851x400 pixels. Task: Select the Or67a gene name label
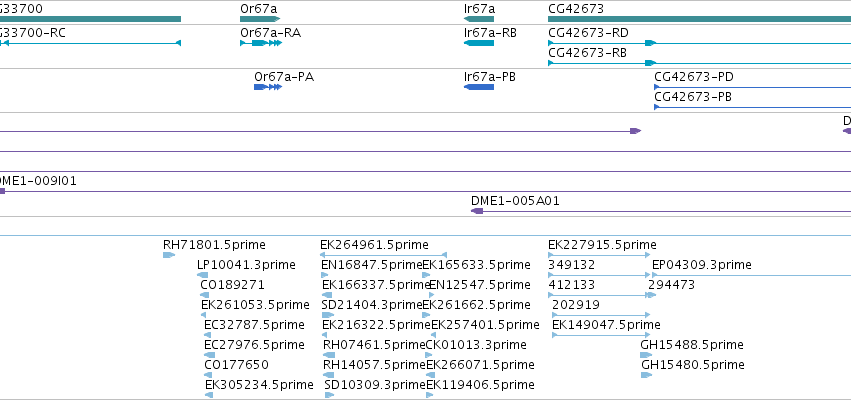(258, 9)
